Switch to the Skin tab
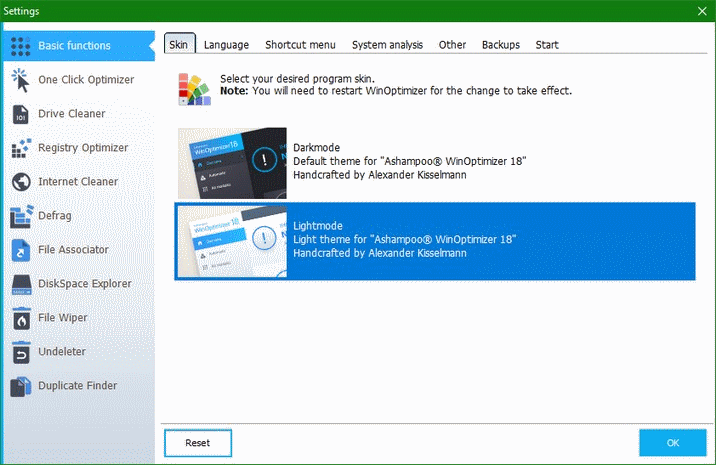 [x=179, y=44]
